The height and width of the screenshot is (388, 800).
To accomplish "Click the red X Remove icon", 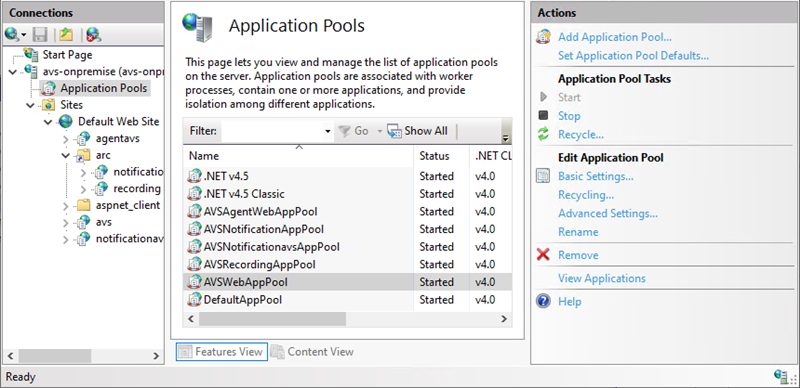I will [543, 255].
